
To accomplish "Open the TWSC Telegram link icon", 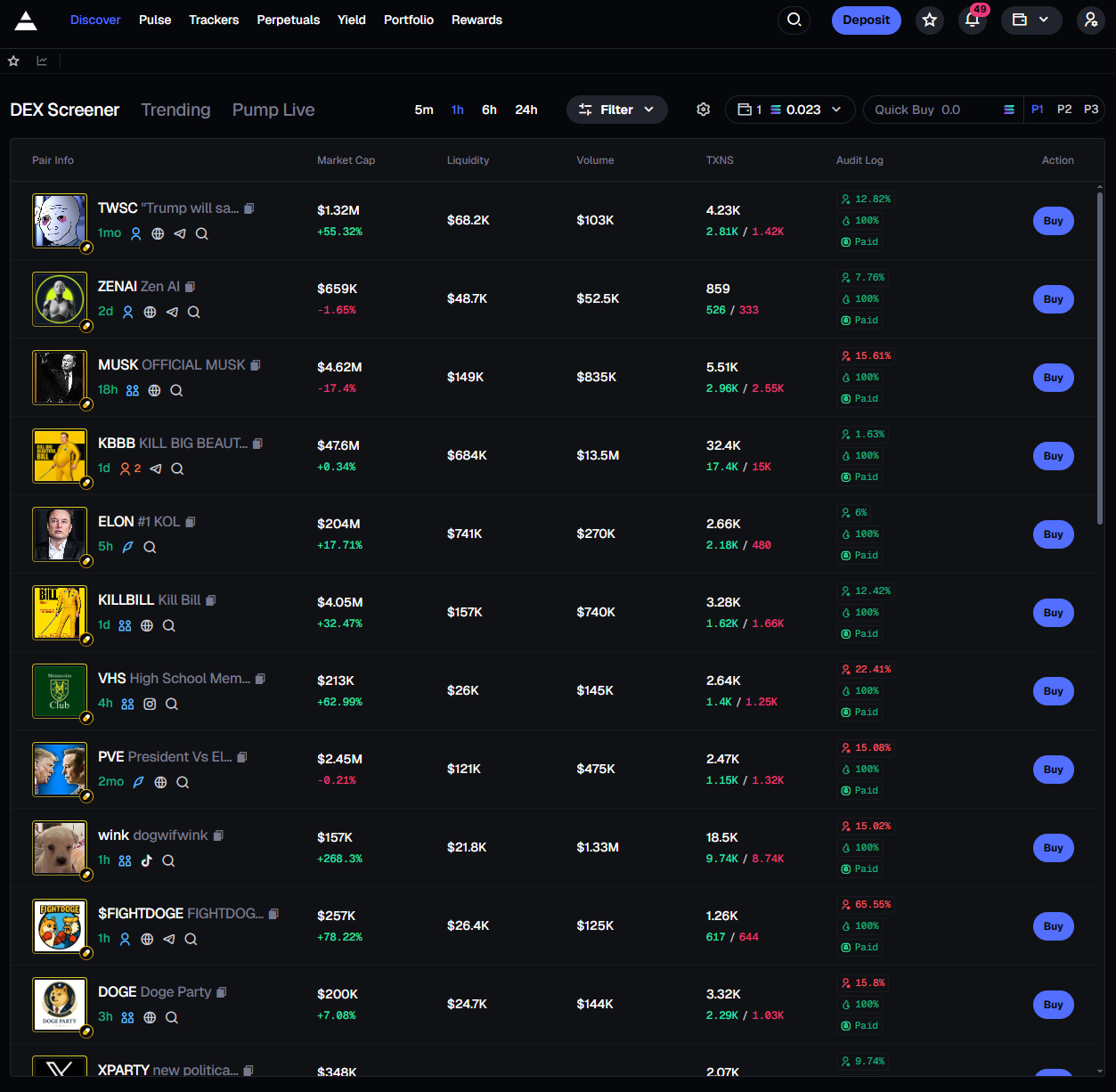I will click(x=180, y=233).
